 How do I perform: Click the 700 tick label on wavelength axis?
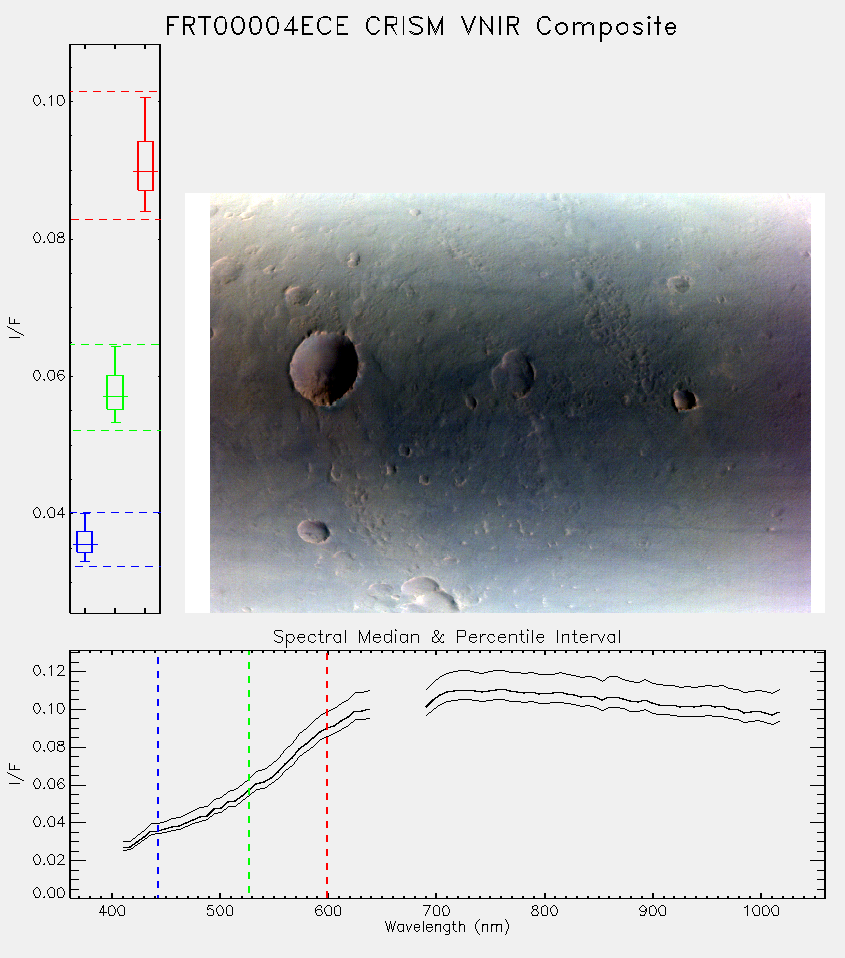tap(436, 911)
